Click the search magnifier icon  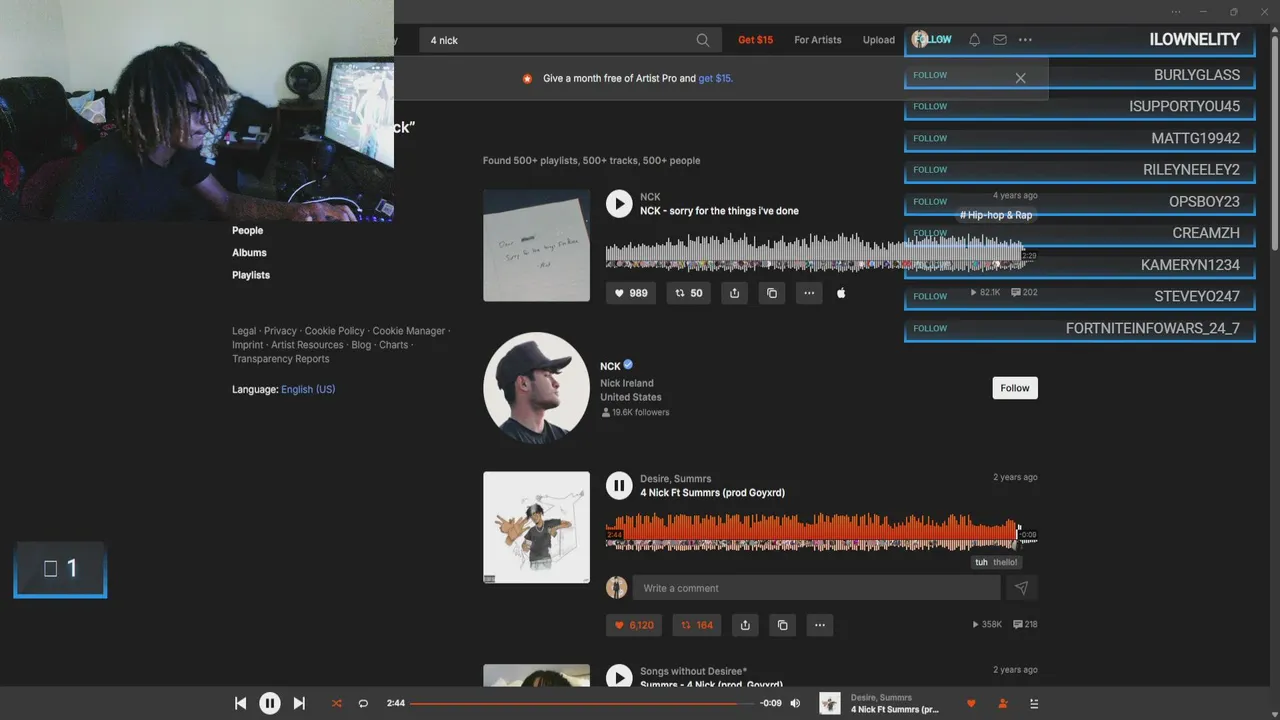point(703,40)
